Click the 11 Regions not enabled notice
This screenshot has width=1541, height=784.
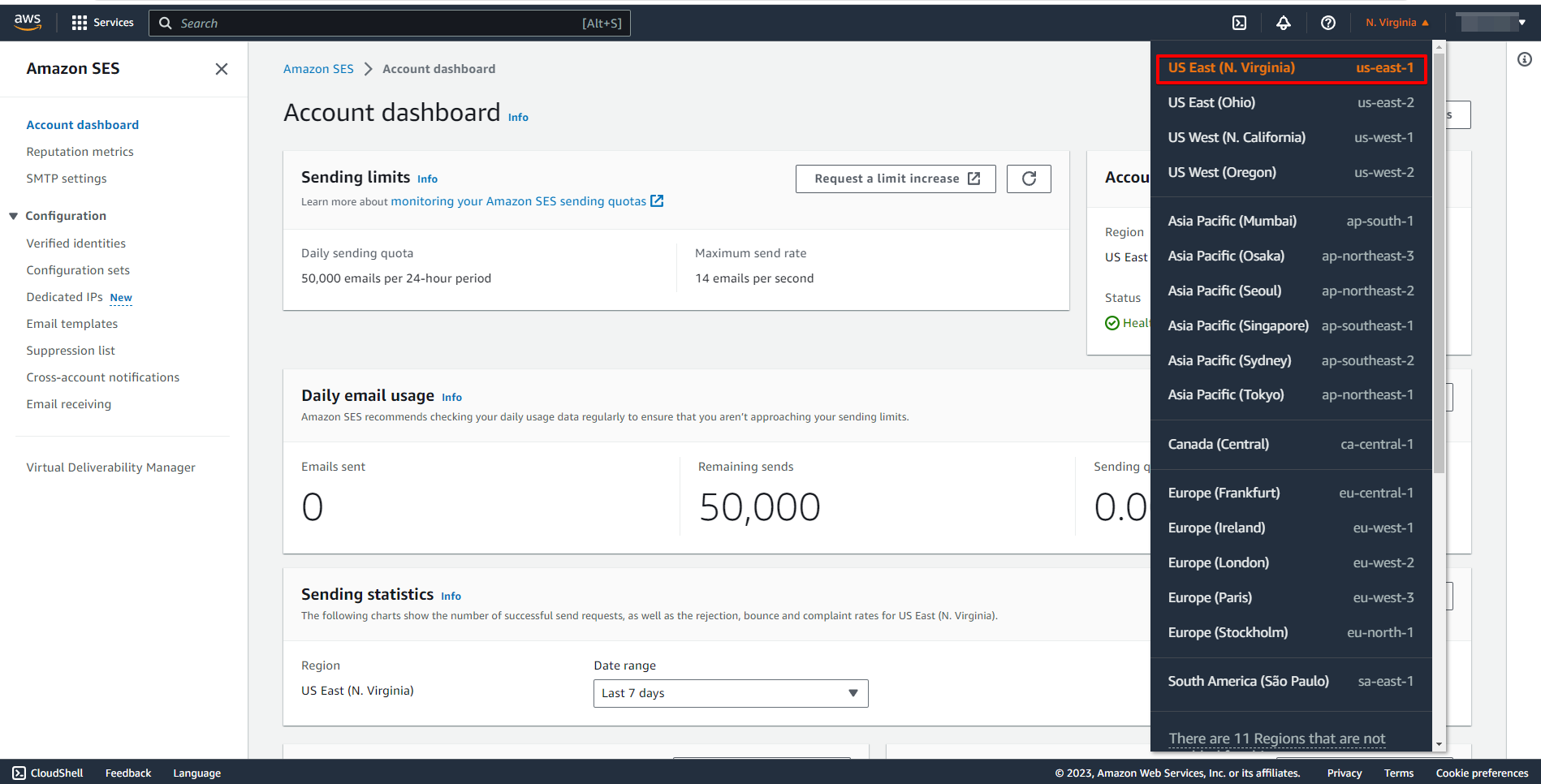tap(1277, 739)
